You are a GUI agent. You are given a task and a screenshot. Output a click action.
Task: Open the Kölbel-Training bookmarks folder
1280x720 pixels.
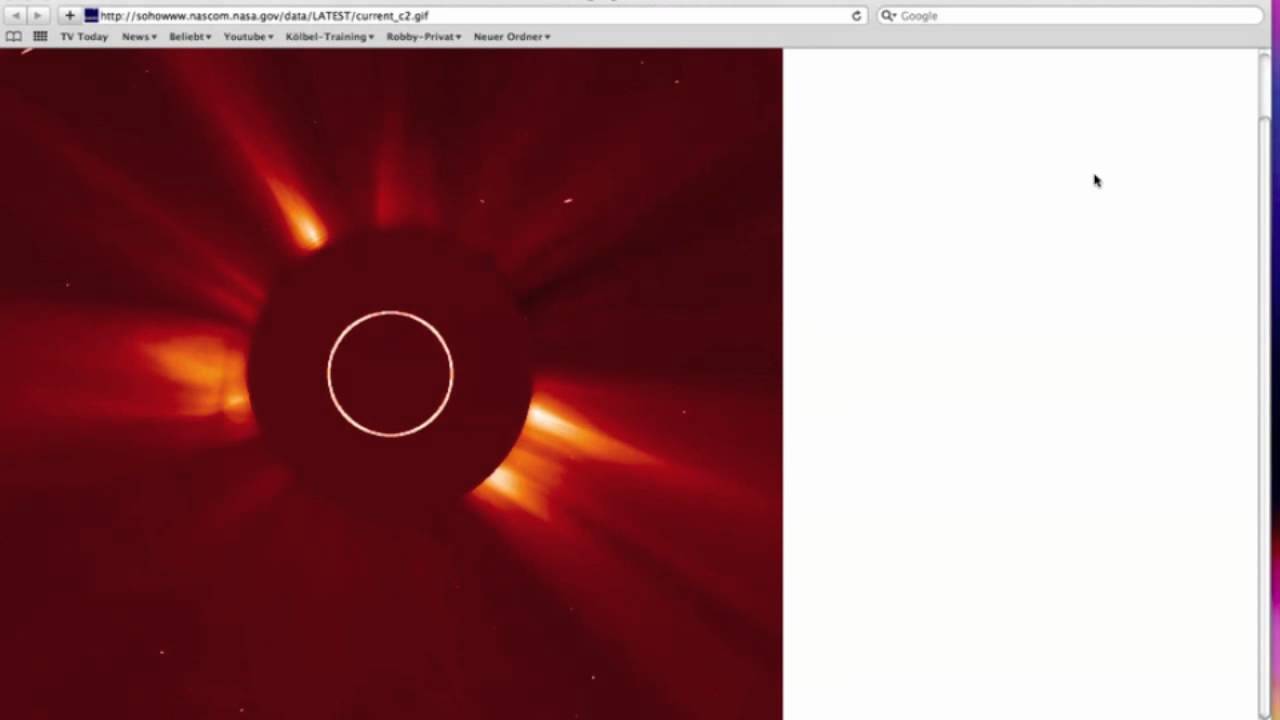point(330,37)
